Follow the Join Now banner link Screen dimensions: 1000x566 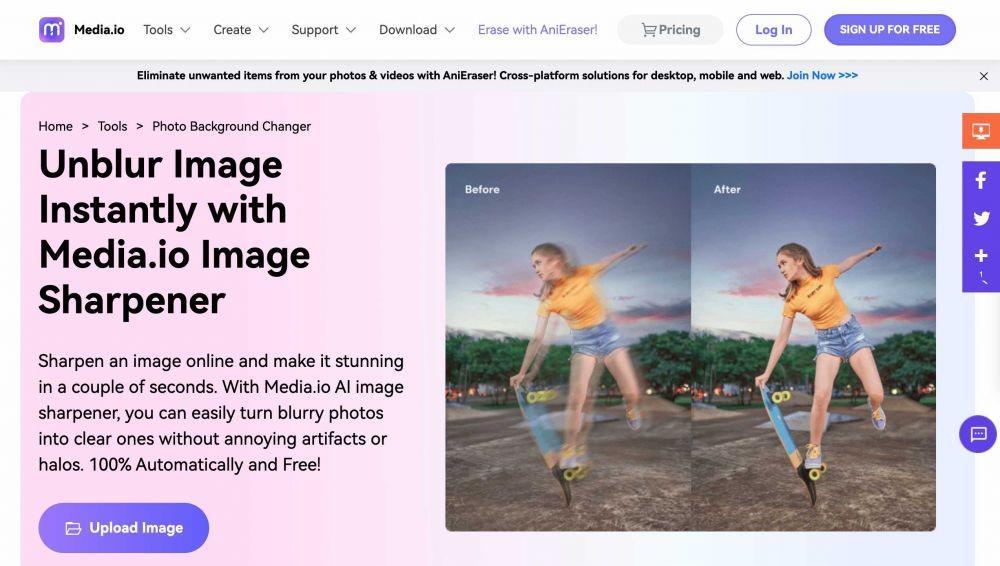click(x=822, y=75)
